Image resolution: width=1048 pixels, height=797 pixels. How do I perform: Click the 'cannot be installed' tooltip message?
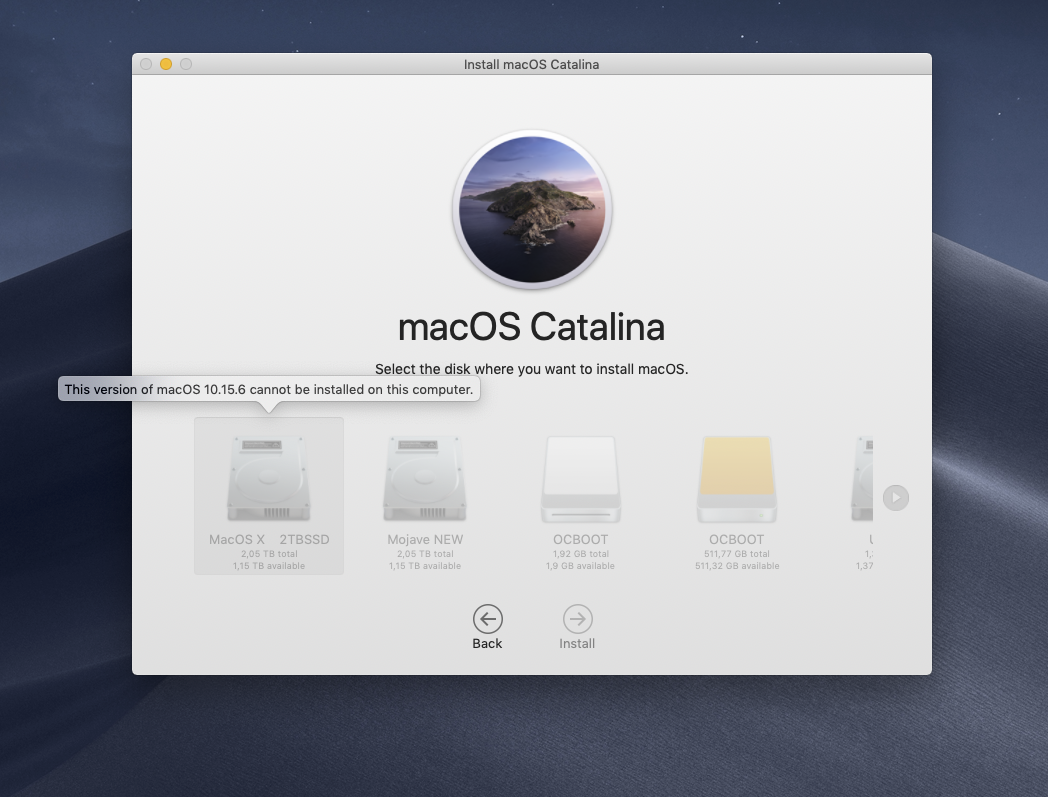point(269,389)
